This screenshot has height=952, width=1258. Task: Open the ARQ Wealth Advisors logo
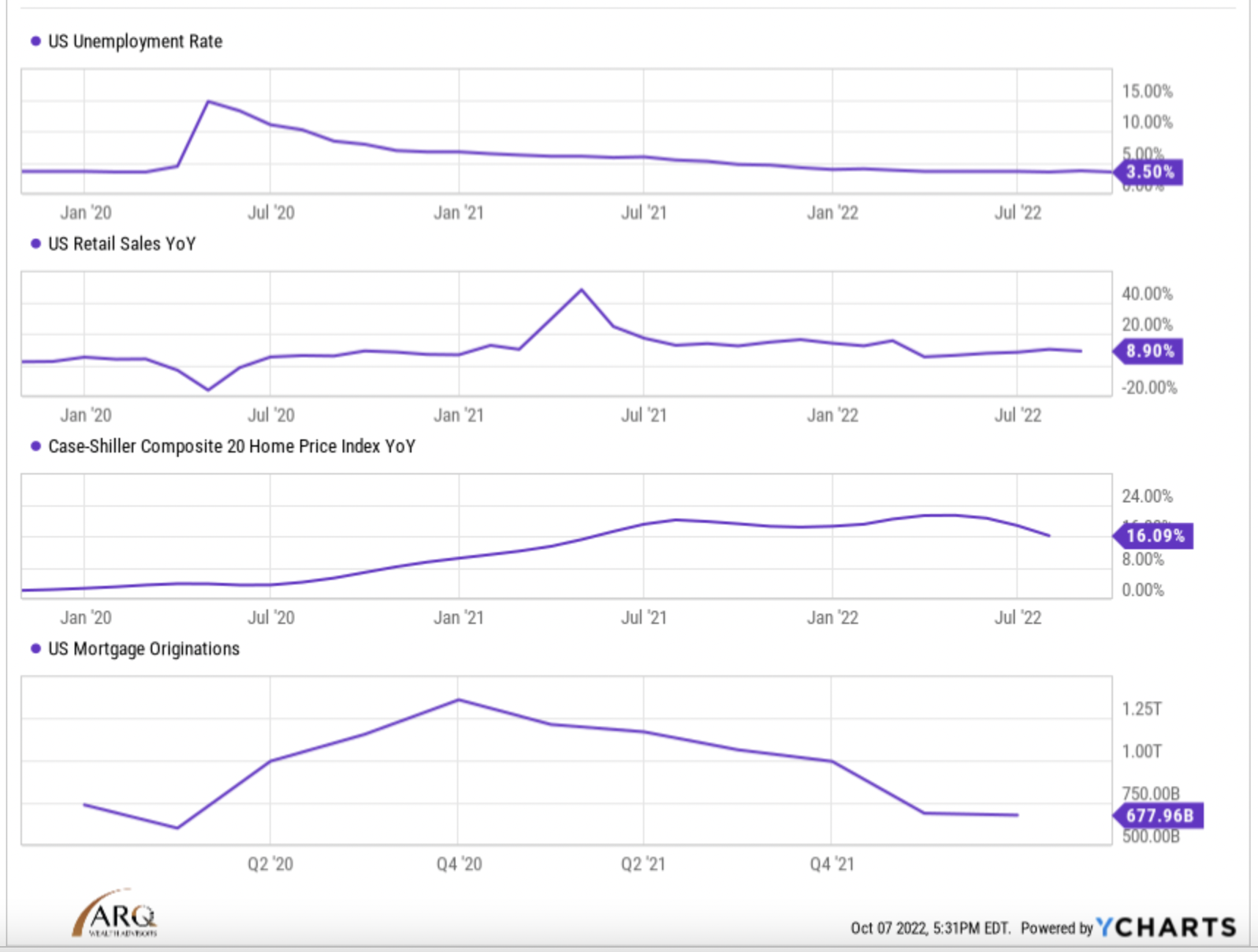pos(115,913)
